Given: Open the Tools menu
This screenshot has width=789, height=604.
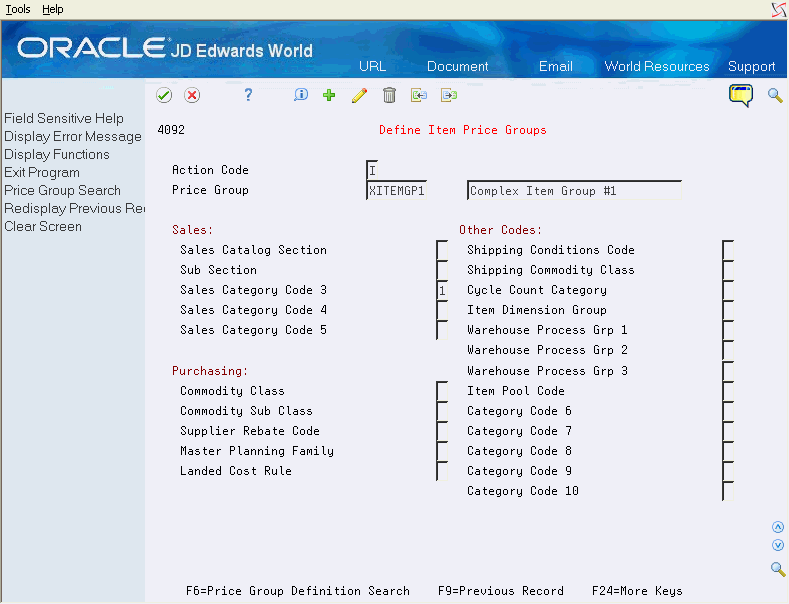Looking at the screenshot, I should (18, 9).
